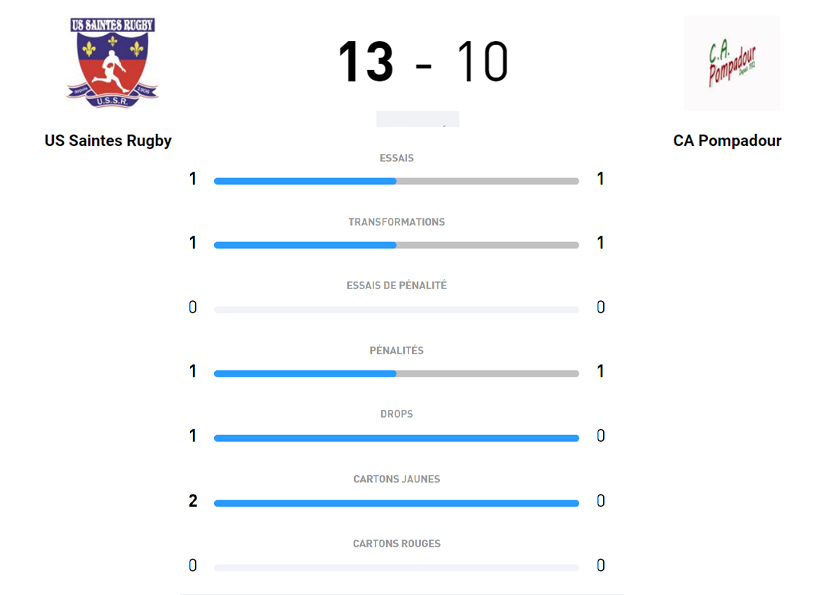Click the Transformations progress bar
Image resolution: width=822 pixels, height=595 pixels.
(x=396, y=245)
